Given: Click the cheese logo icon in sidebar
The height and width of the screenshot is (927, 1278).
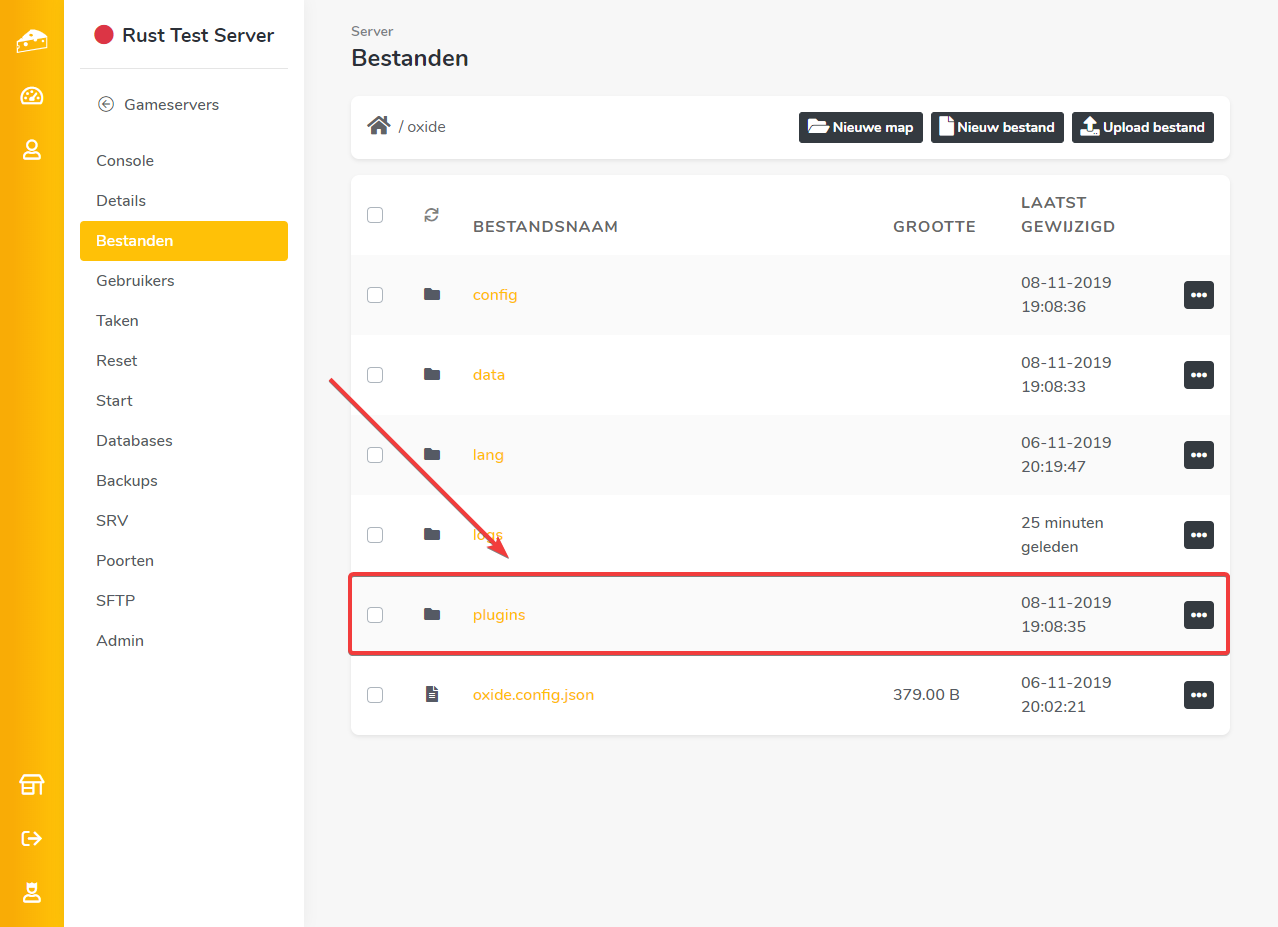Looking at the screenshot, I should coord(32,41).
